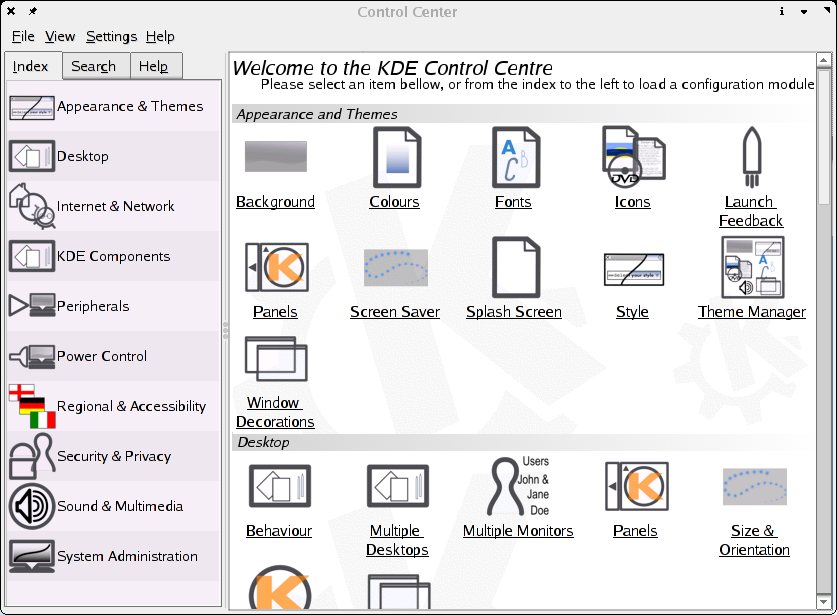Click the Appearance & Themes sidebar icon
Screen dimensions: 837x615
[32, 107]
